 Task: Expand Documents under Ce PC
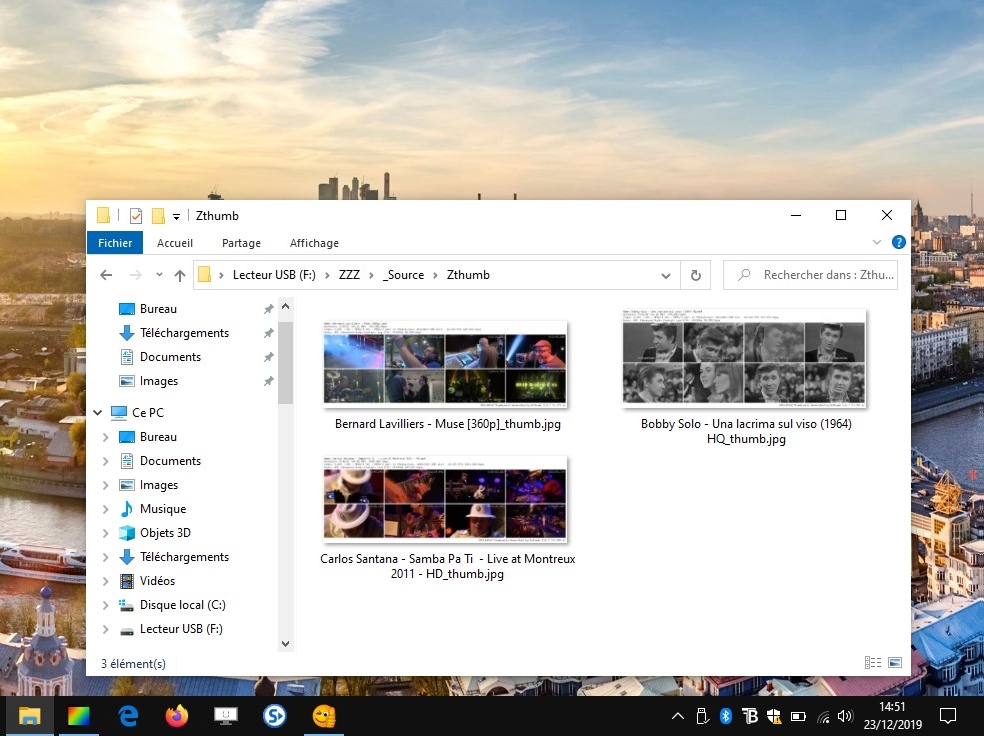105,461
